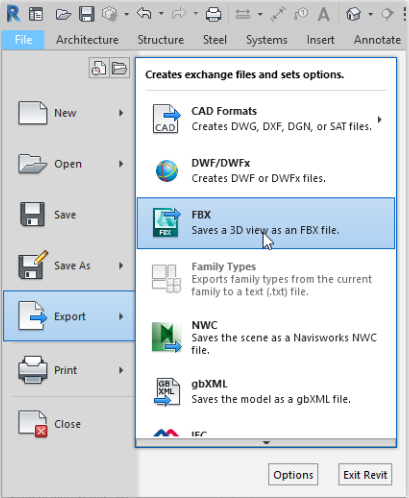Select DWF/DWFx export option
Viewport: 409px width, 498px height.
[266, 171]
